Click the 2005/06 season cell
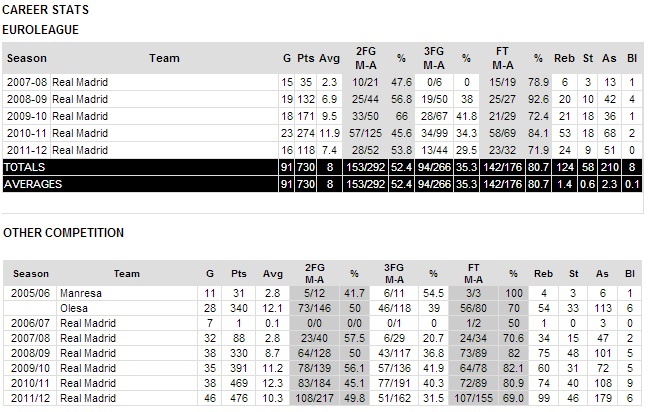The image size is (649, 412). click(x=25, y=292)
